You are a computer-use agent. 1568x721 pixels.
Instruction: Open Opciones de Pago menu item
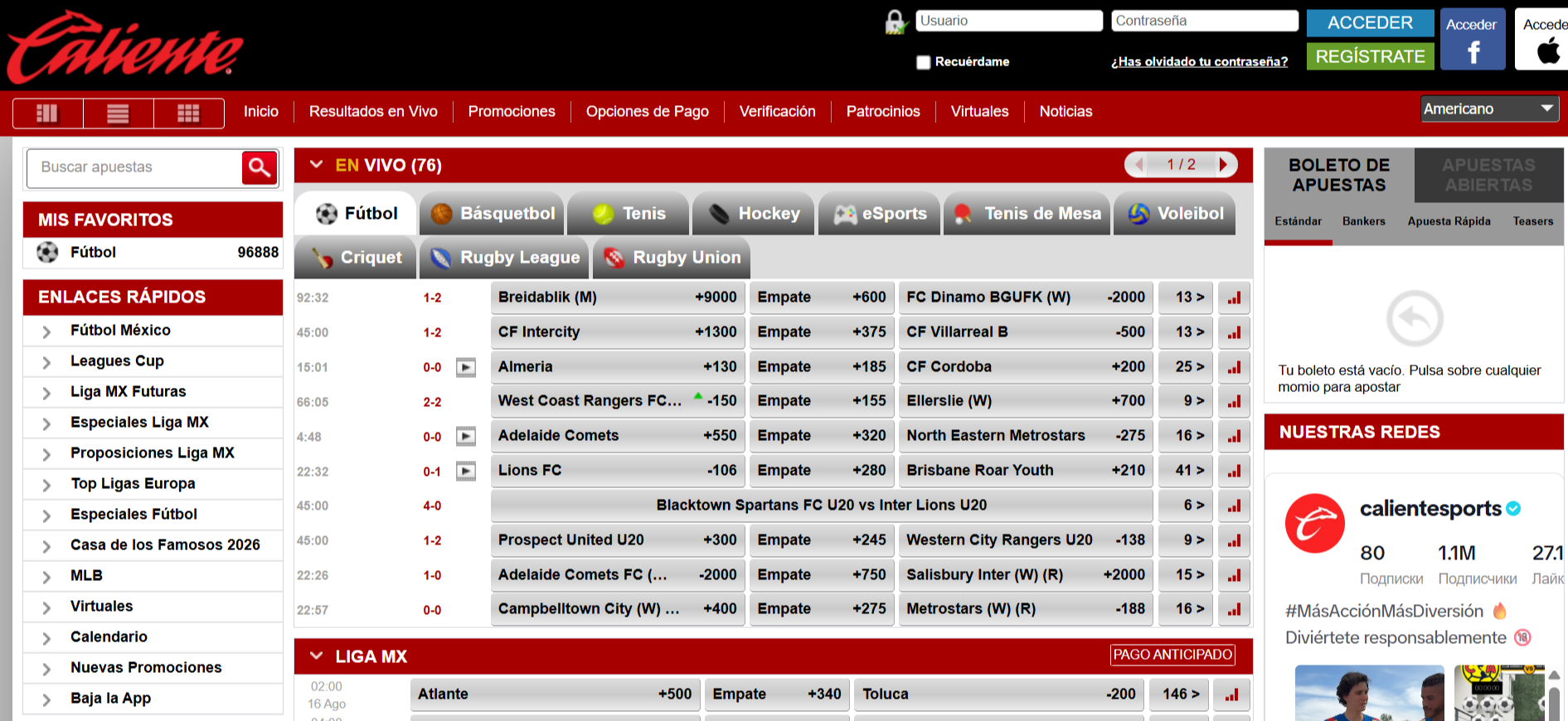tap(648, 112)
